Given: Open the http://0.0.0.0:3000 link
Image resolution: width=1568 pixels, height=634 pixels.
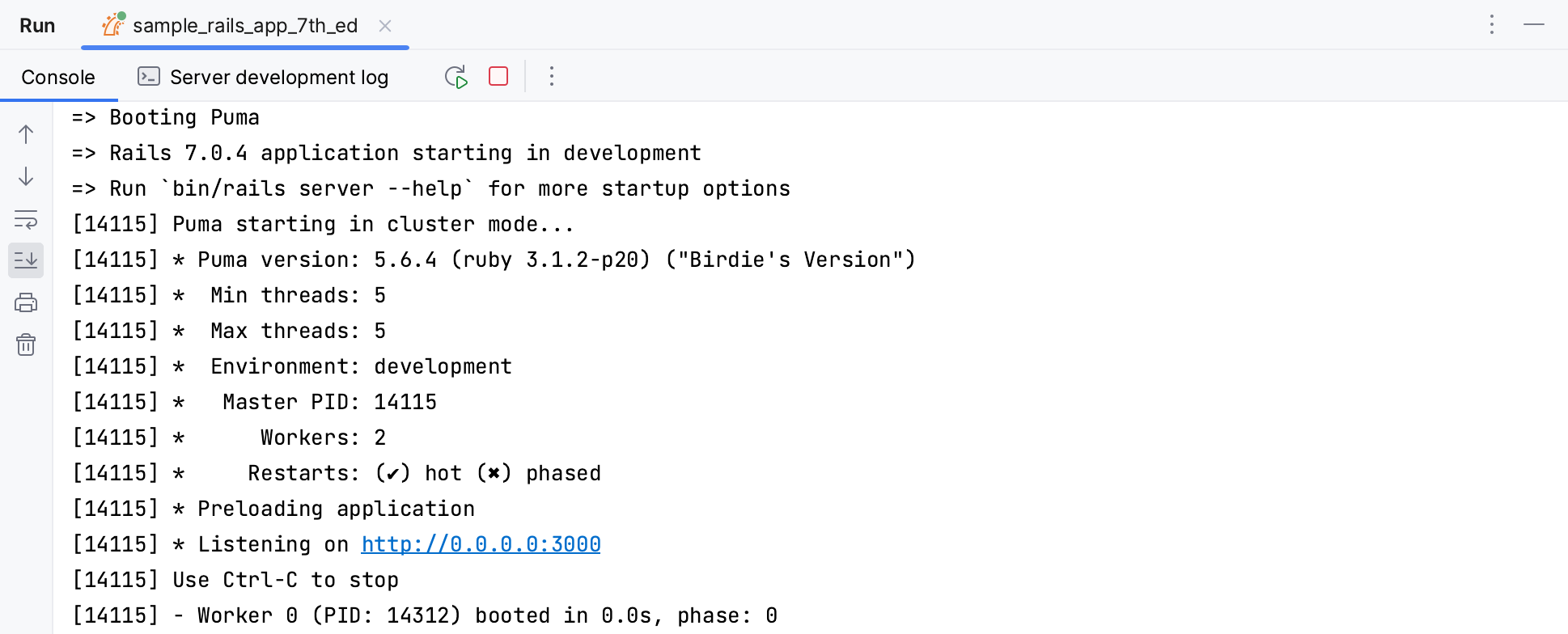Looking at the screenshot, I should (x=481, y=544).
